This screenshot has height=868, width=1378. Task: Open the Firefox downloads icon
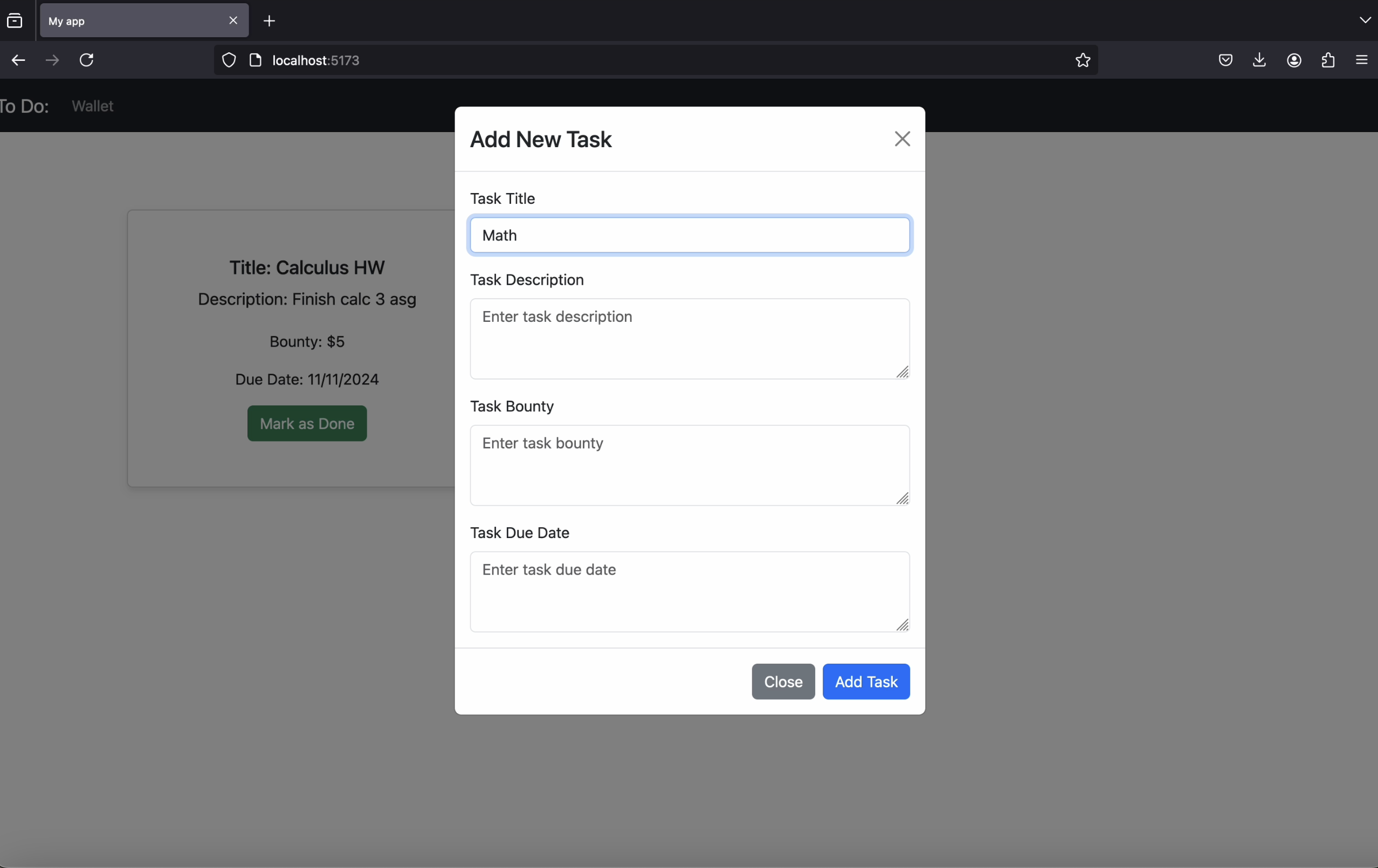click(x=1259, y=60)
